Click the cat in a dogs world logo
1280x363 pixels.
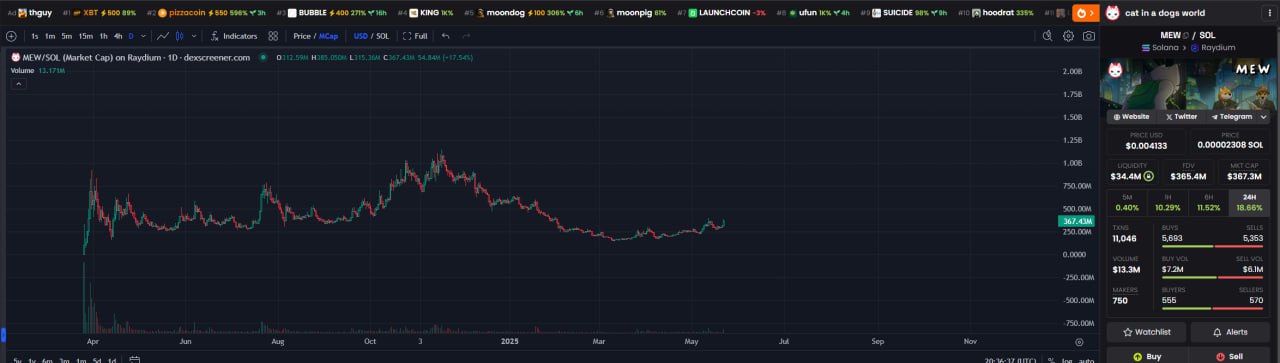pos(1113,13)
